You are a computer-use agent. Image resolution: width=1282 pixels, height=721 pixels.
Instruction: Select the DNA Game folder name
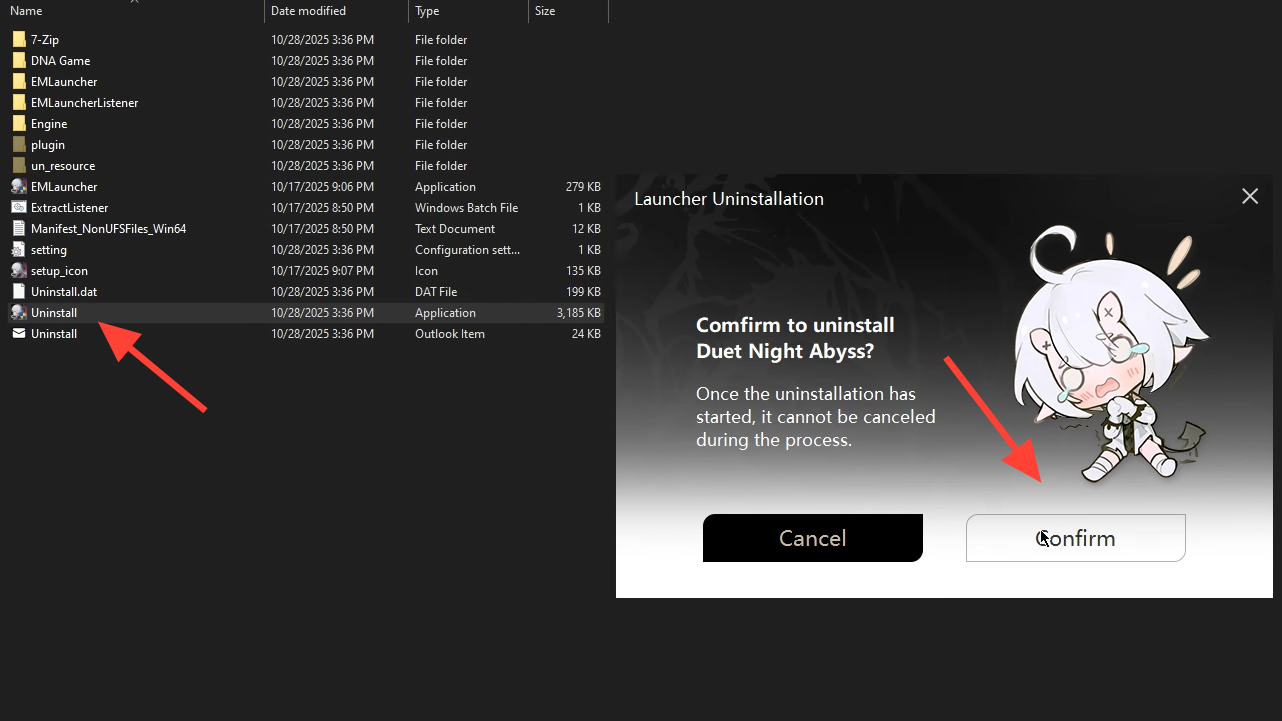click(61, 61)
